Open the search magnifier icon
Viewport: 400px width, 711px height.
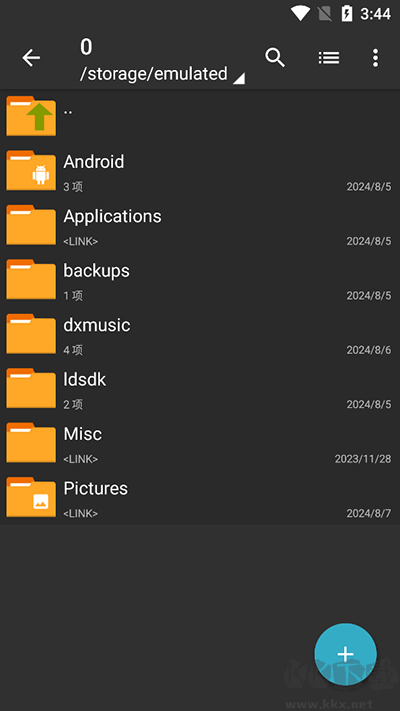pos(275,58)
